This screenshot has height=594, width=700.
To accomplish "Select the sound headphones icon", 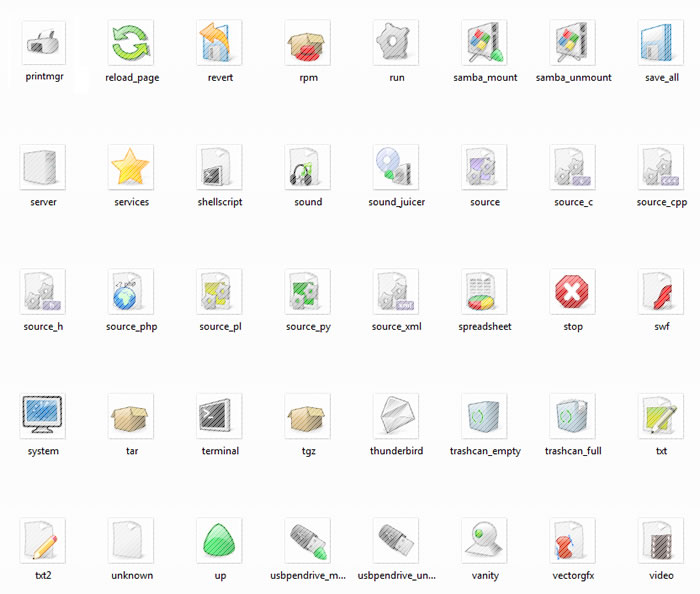I will tap(308, 167).
